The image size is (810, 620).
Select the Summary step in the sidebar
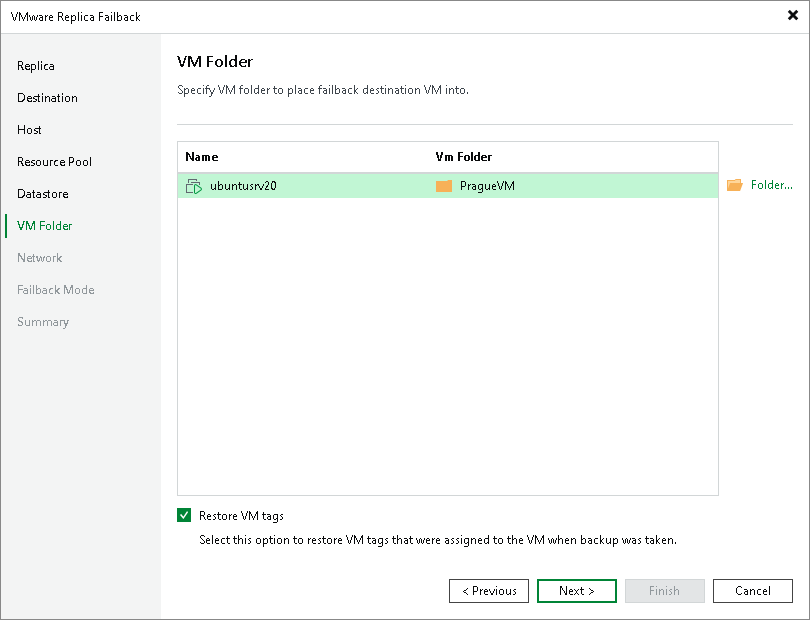point(43,322)
